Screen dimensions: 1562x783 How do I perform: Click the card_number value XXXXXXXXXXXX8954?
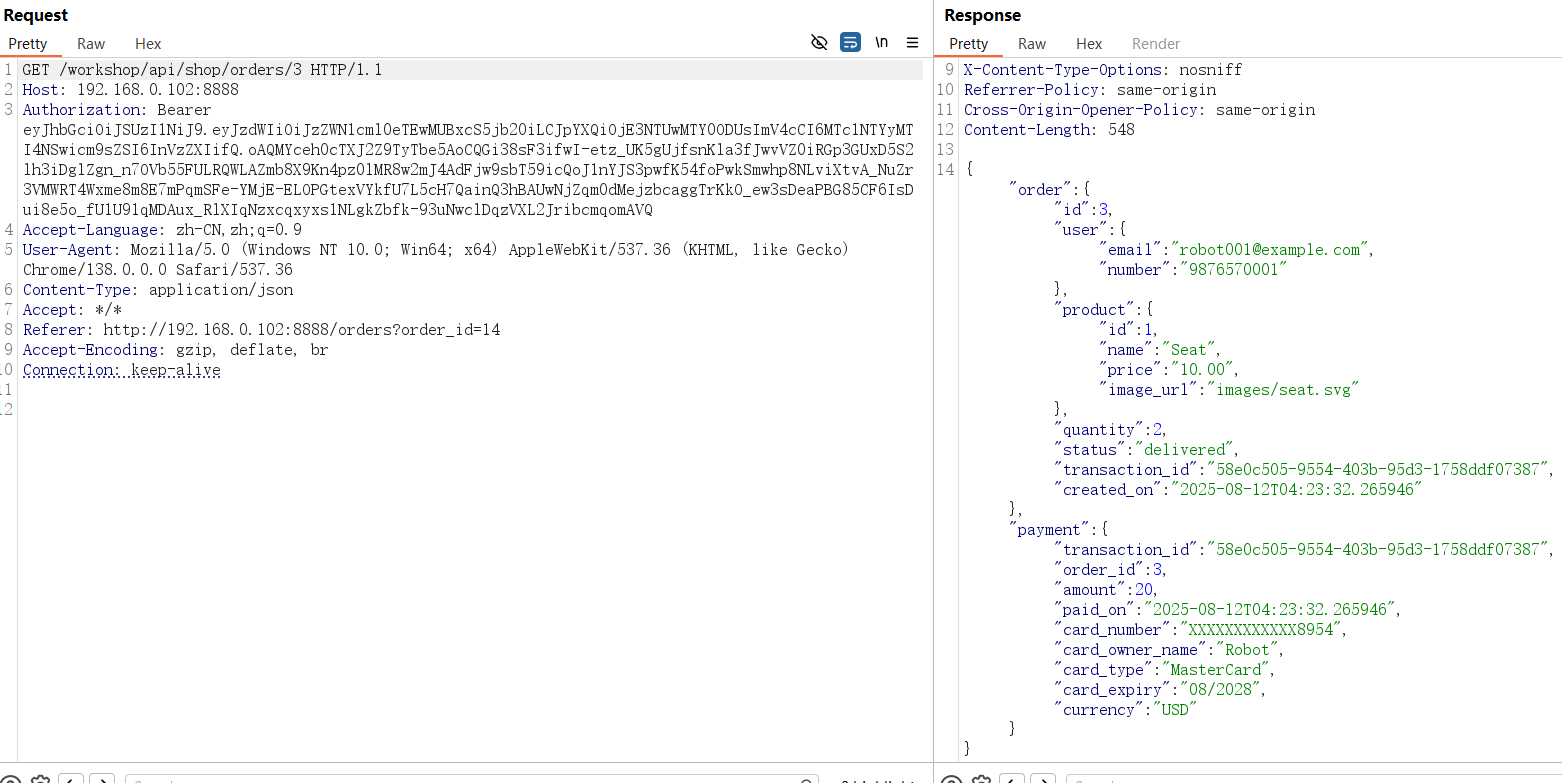point(1261,630)
